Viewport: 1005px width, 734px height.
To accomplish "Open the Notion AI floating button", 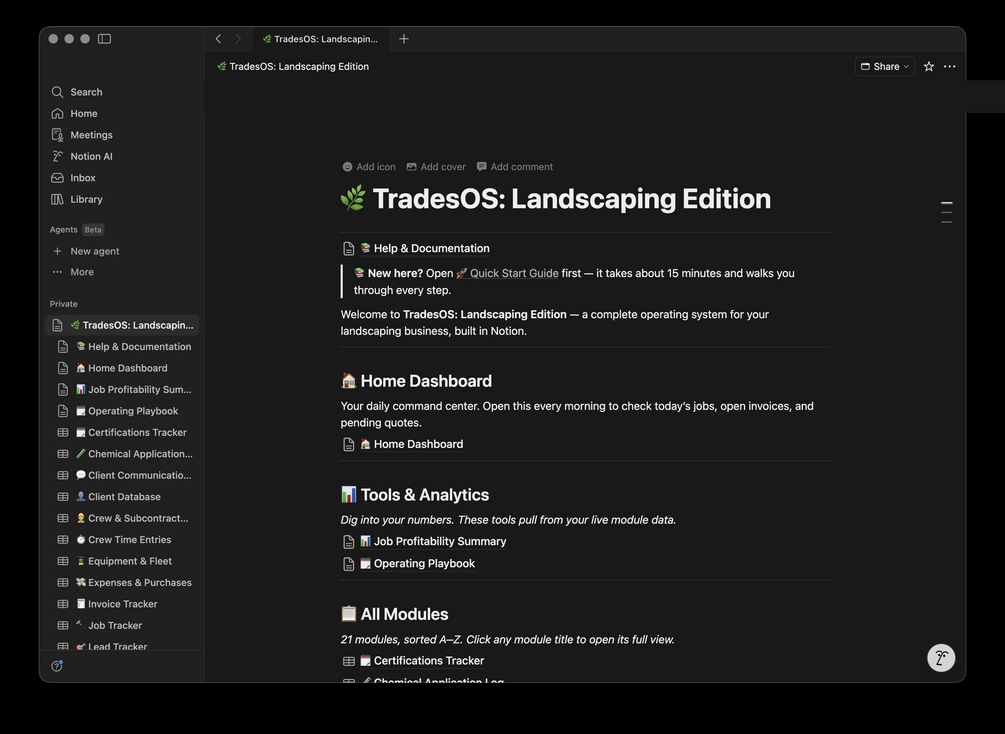I will pos(941,658).
